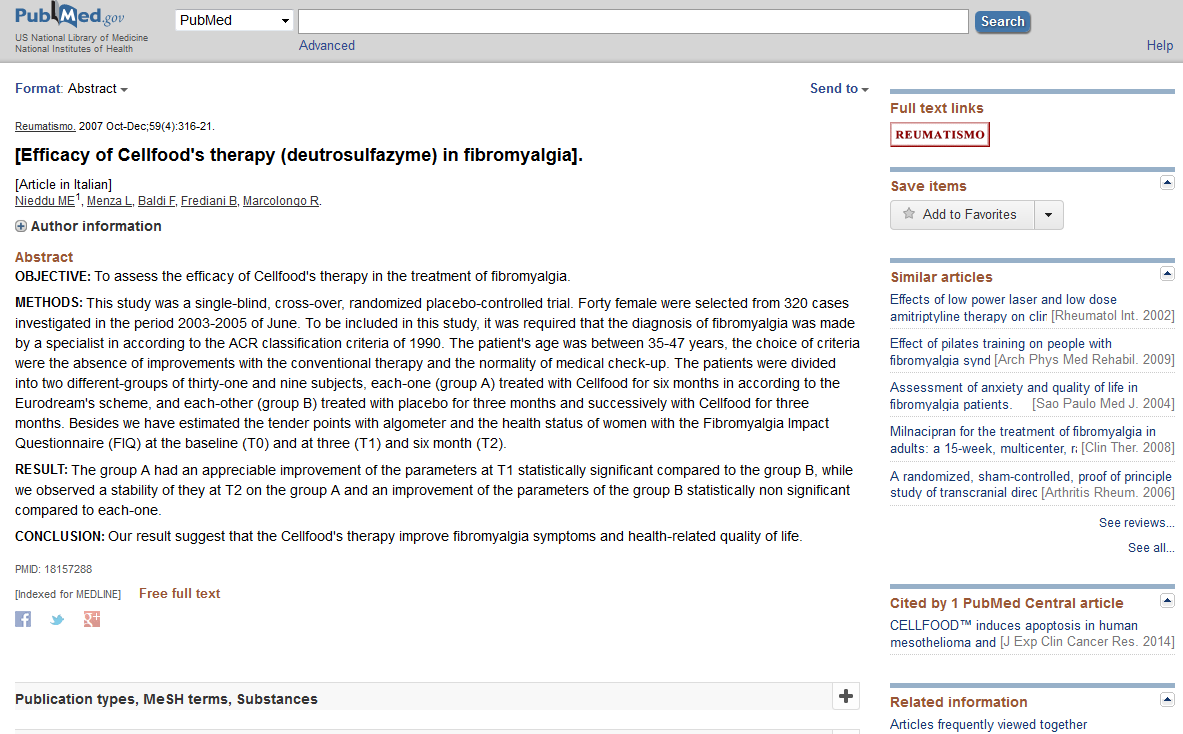
Task: Click See all similar articles link
Action: pyautogui.click(x=1151, y=548)
